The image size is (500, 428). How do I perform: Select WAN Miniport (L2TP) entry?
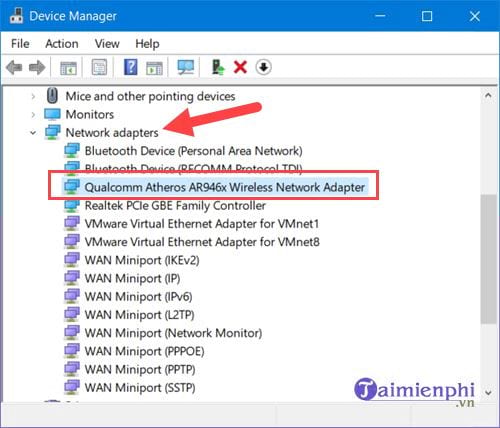139,315
